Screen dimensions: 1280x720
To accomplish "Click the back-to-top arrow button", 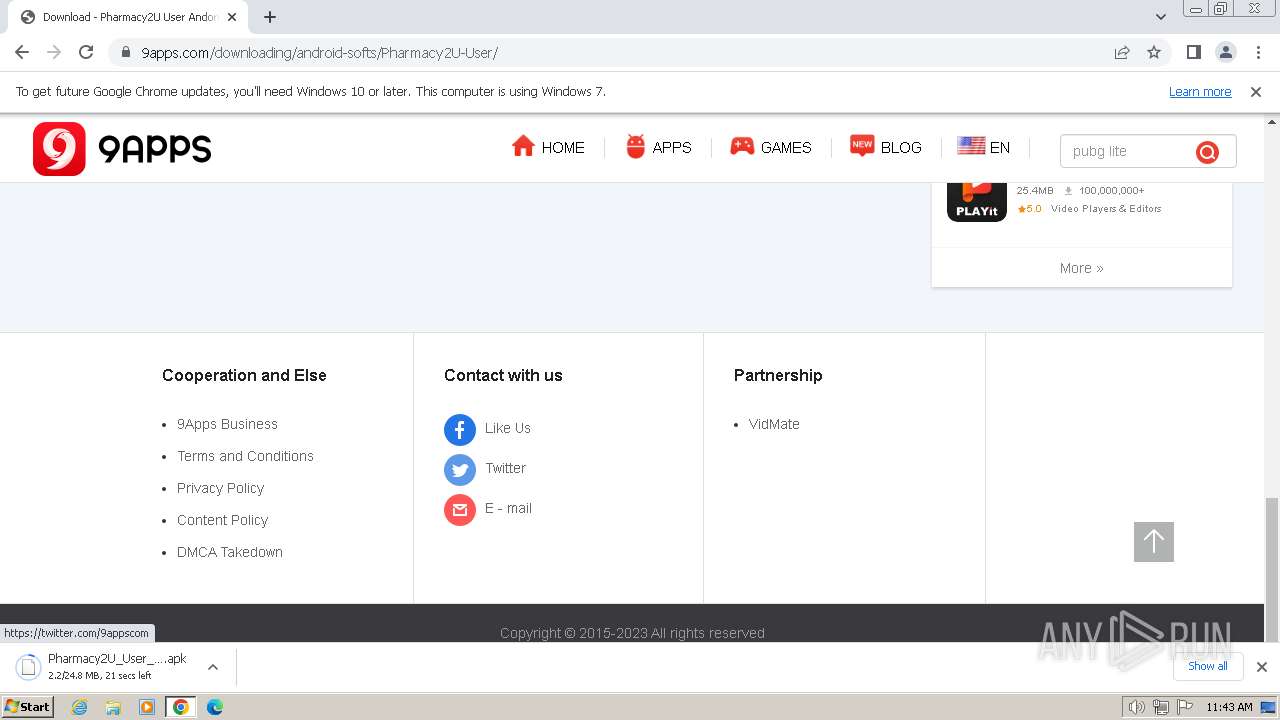I will tap(1154, 542).
